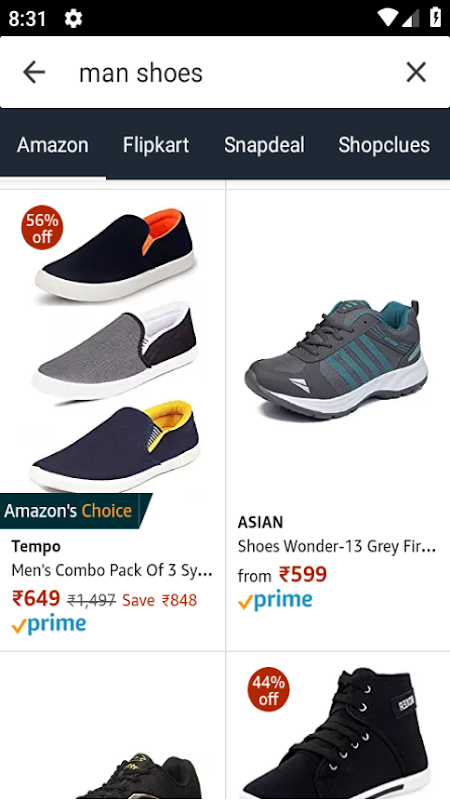
Task: Open 'Men's Combo Pack Of 3' title
Action: point(112,570)
